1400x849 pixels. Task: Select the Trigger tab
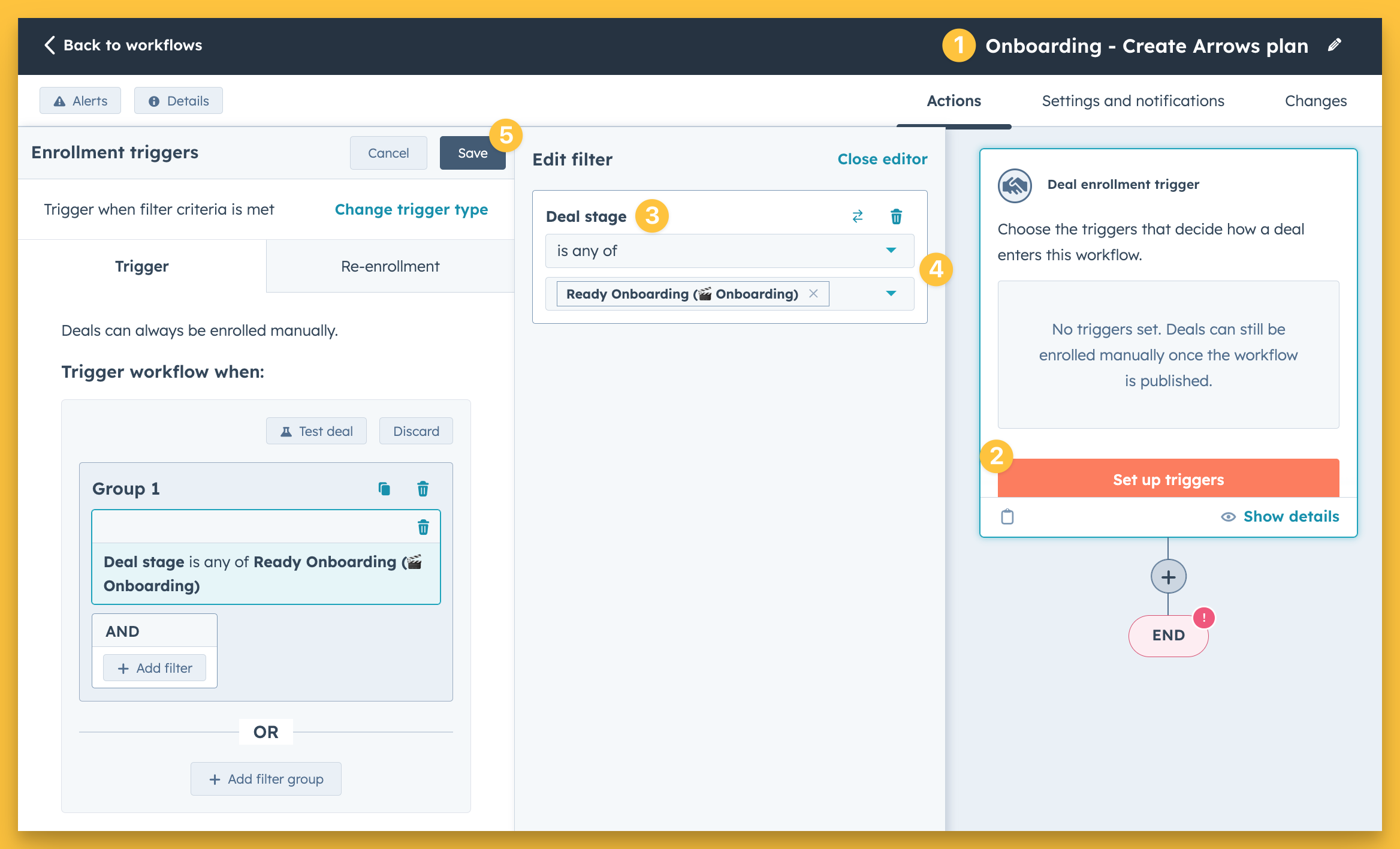click(142, 266)
